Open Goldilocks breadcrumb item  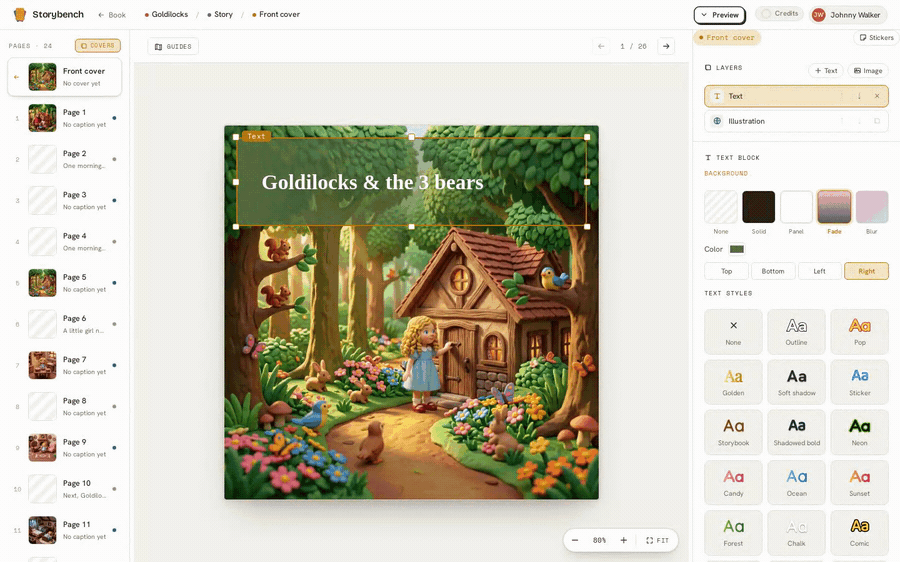[166, 14]
